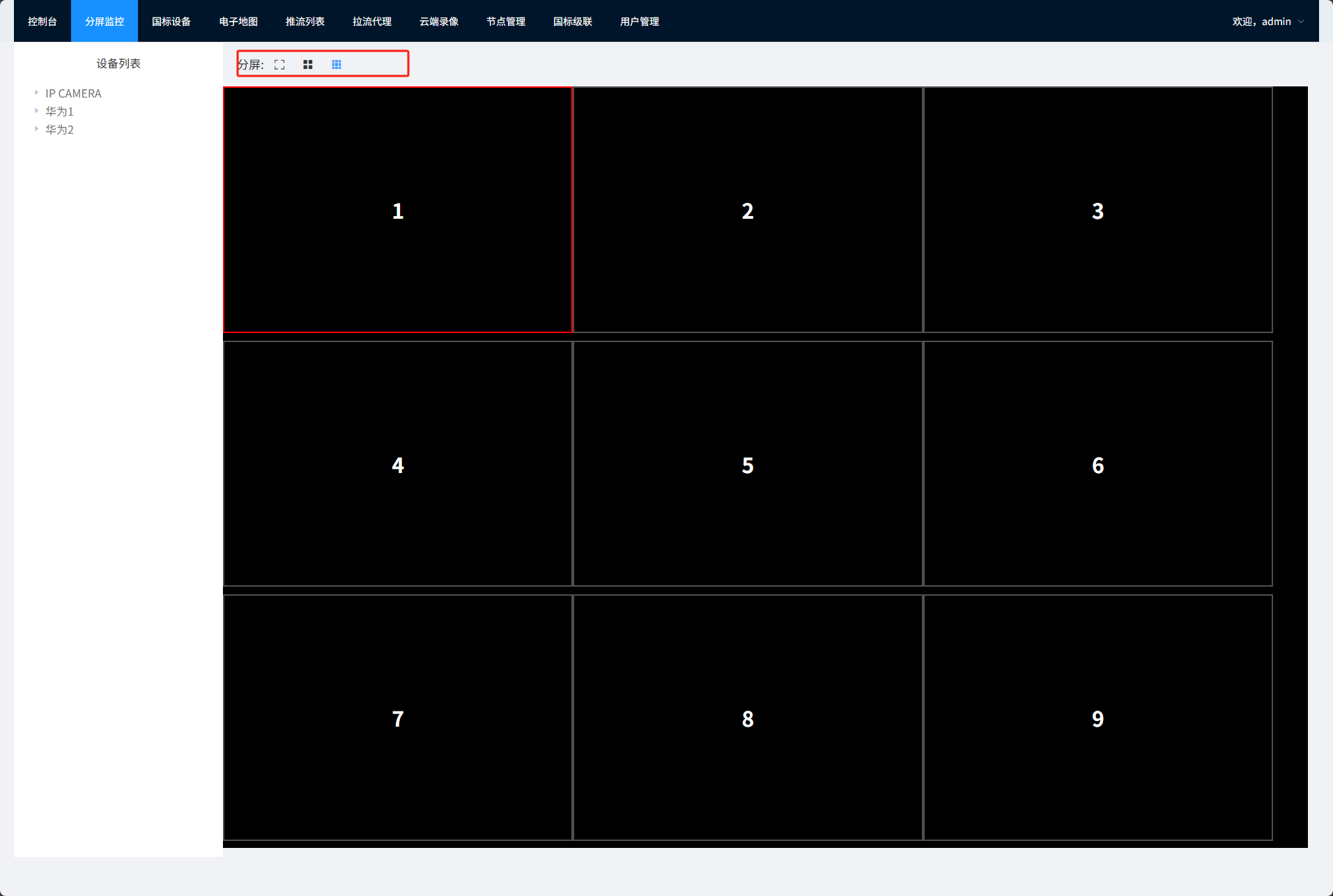
Task: Open the 控制台 menu
Action: (43, 21)
